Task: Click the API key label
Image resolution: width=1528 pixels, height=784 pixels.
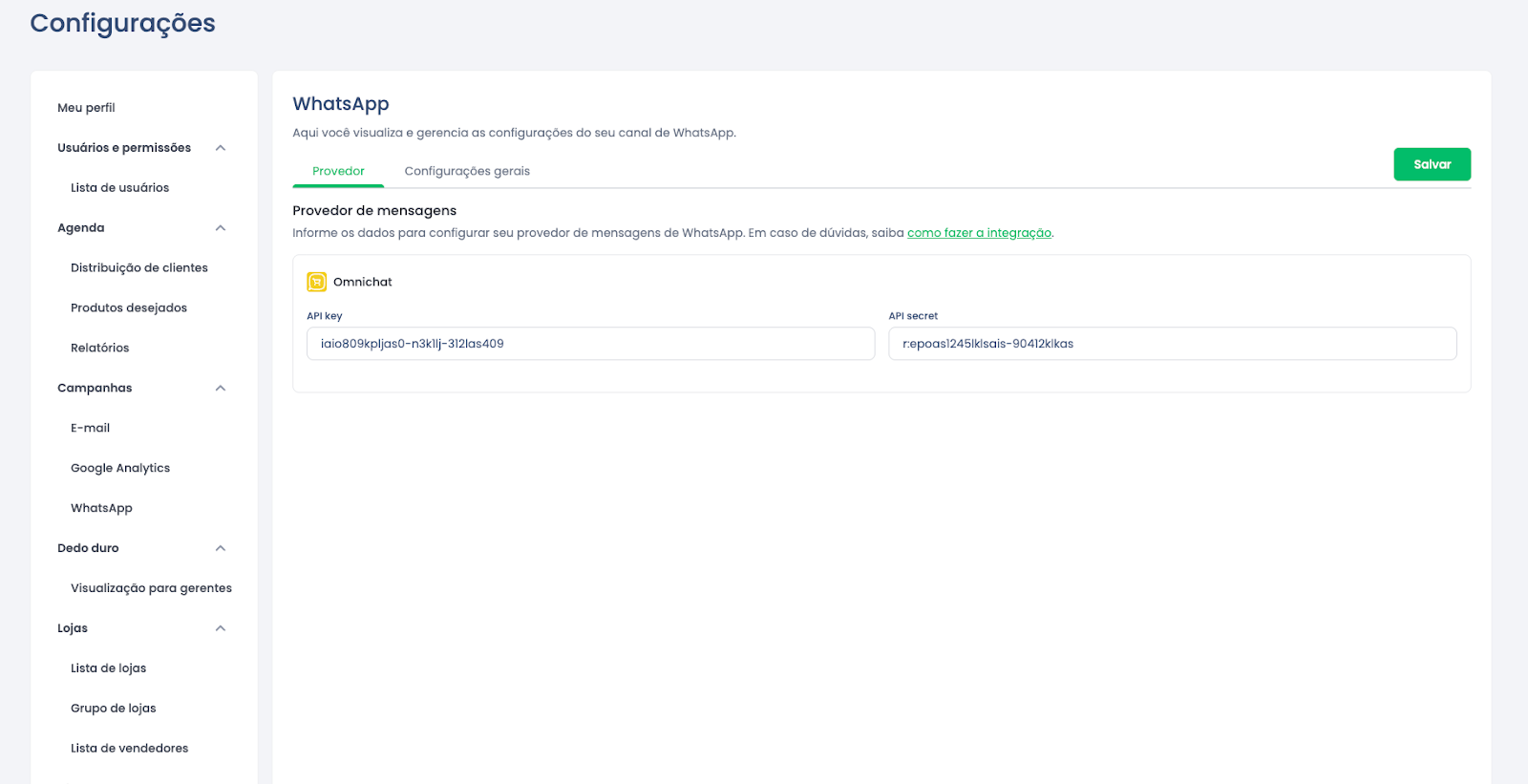Action: 325,316
